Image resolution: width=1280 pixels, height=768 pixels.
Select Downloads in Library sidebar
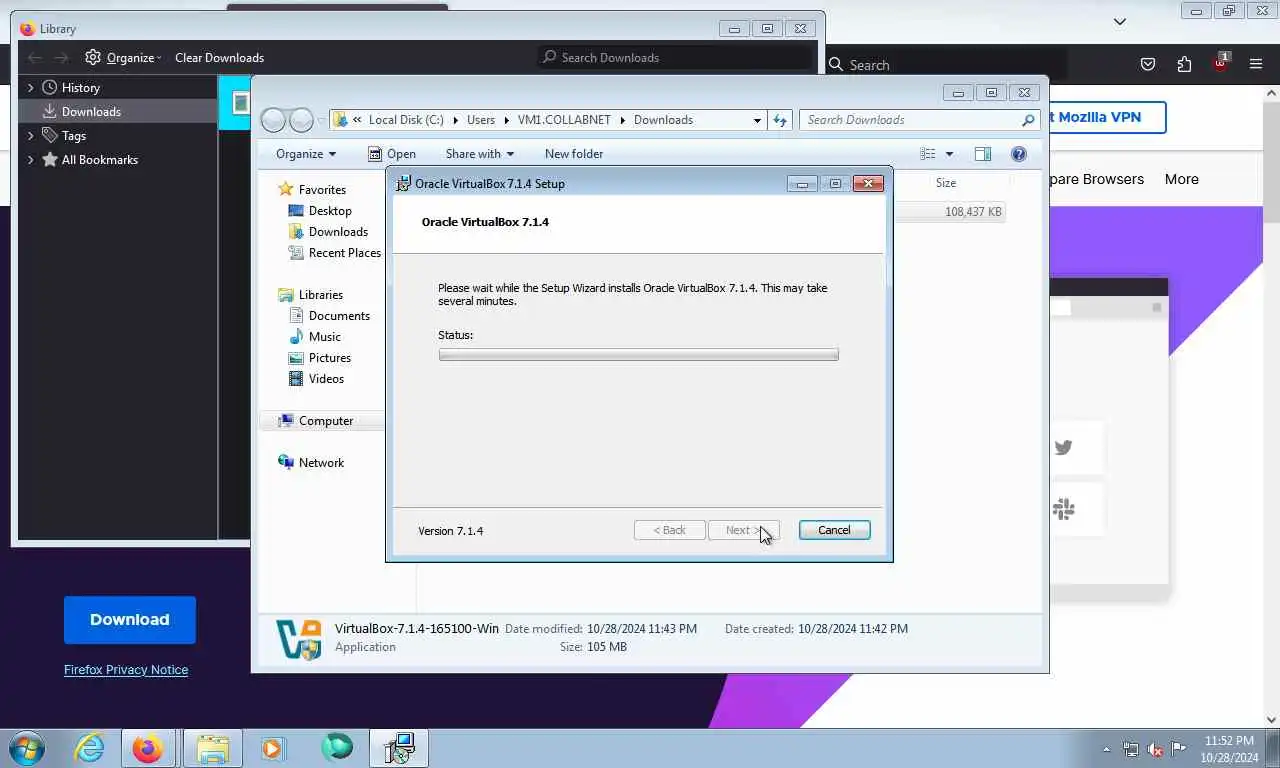point(91,112)
